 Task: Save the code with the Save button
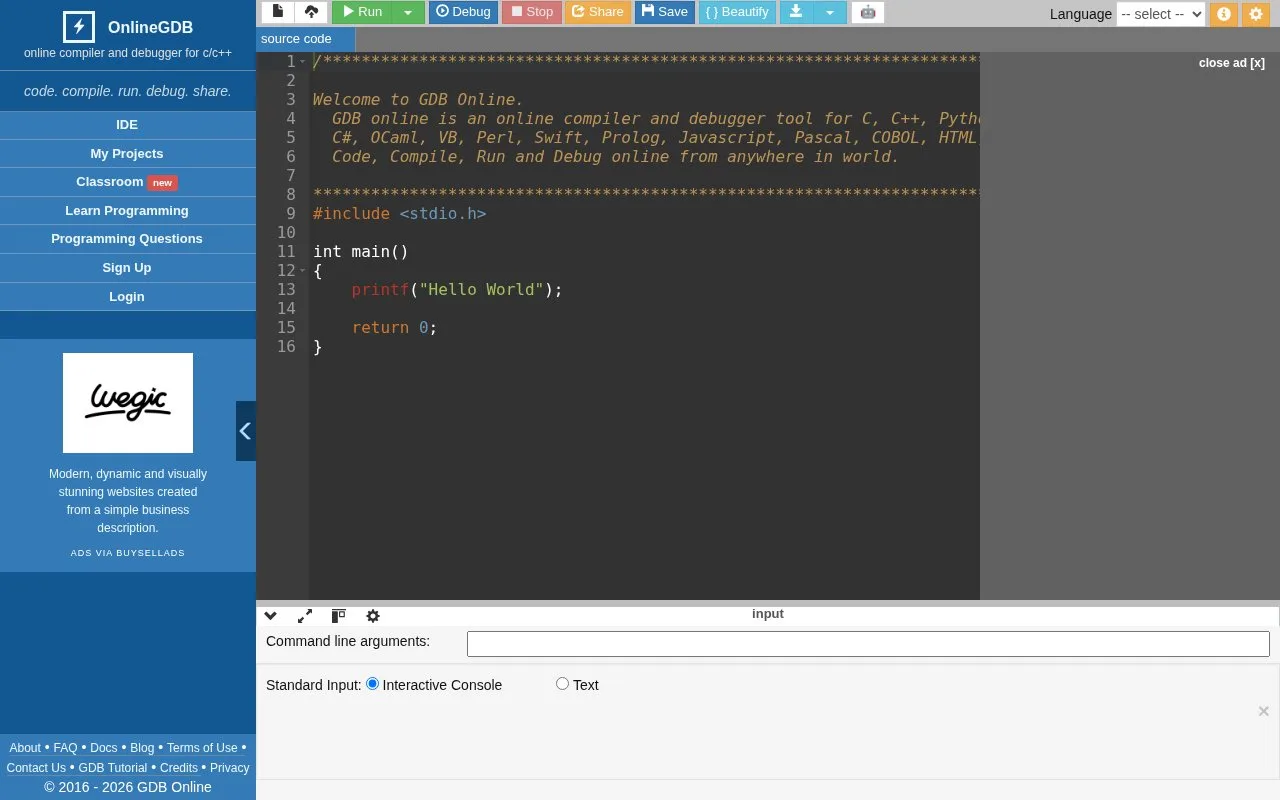tap(664, 12)
